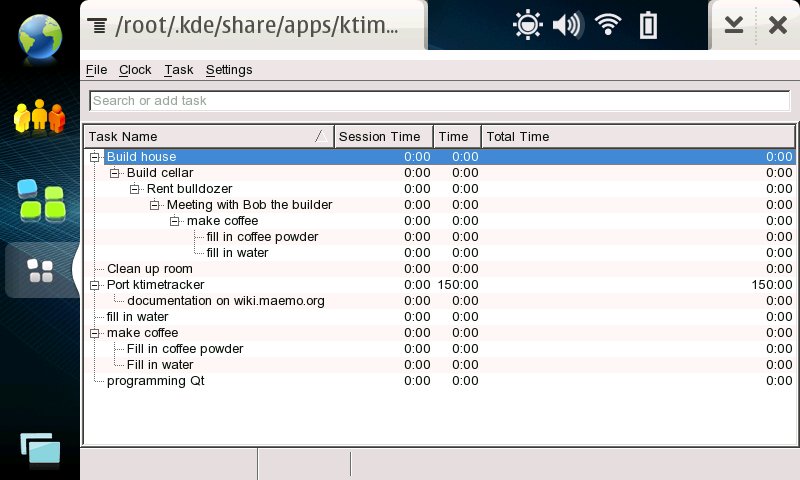Collapse the Build cellar subtask

[x=115, y=173]
